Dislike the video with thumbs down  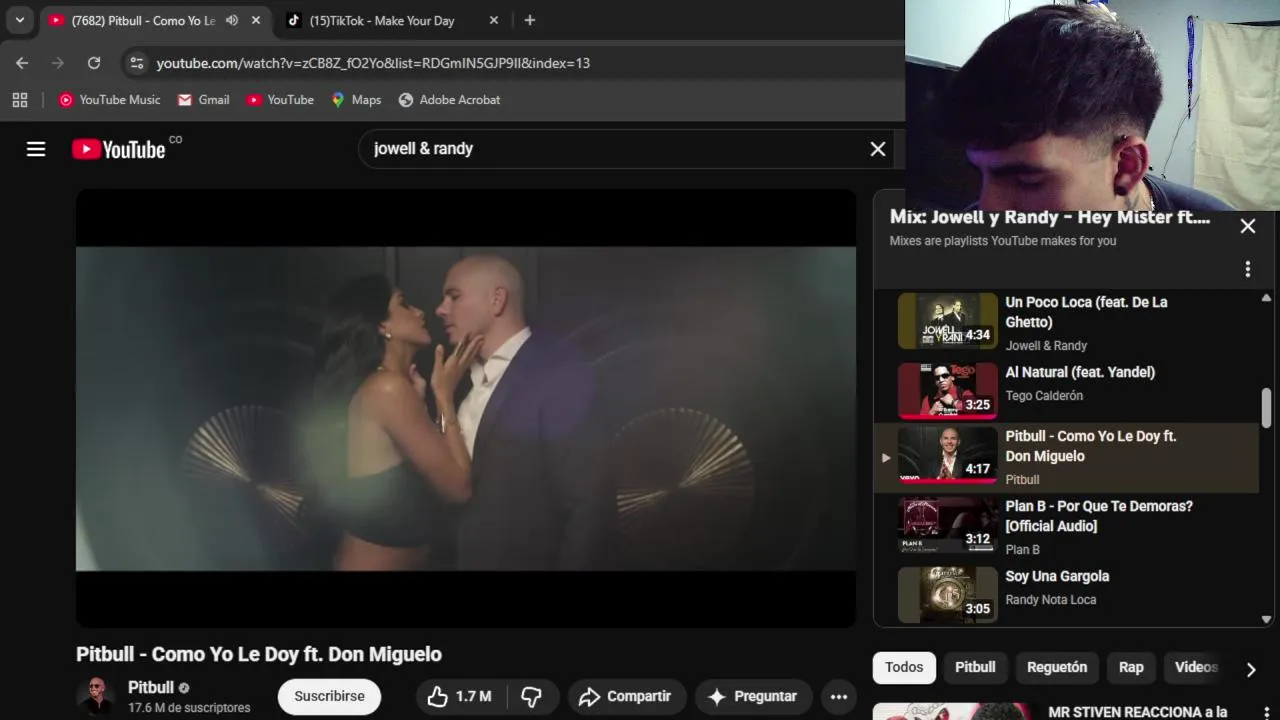532,696
